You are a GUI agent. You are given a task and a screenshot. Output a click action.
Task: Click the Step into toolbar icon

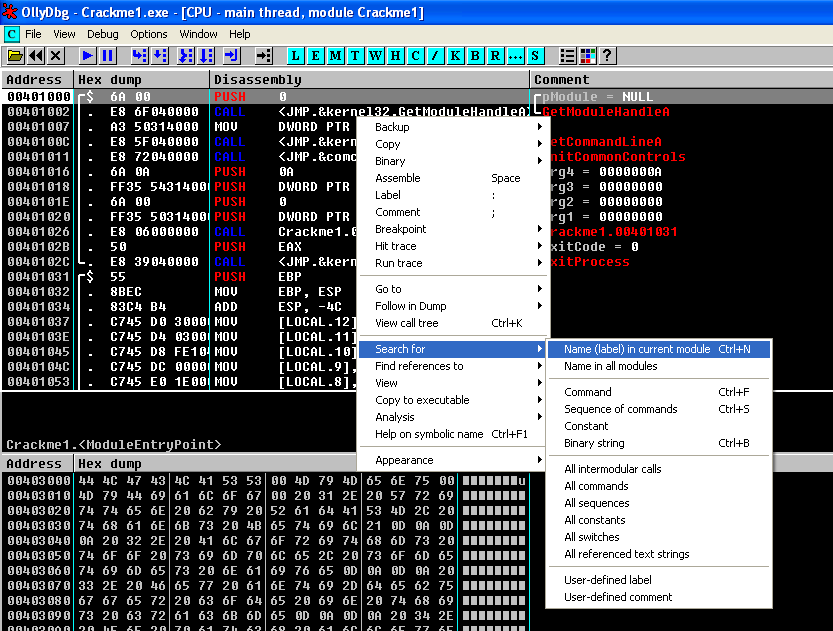140,56
